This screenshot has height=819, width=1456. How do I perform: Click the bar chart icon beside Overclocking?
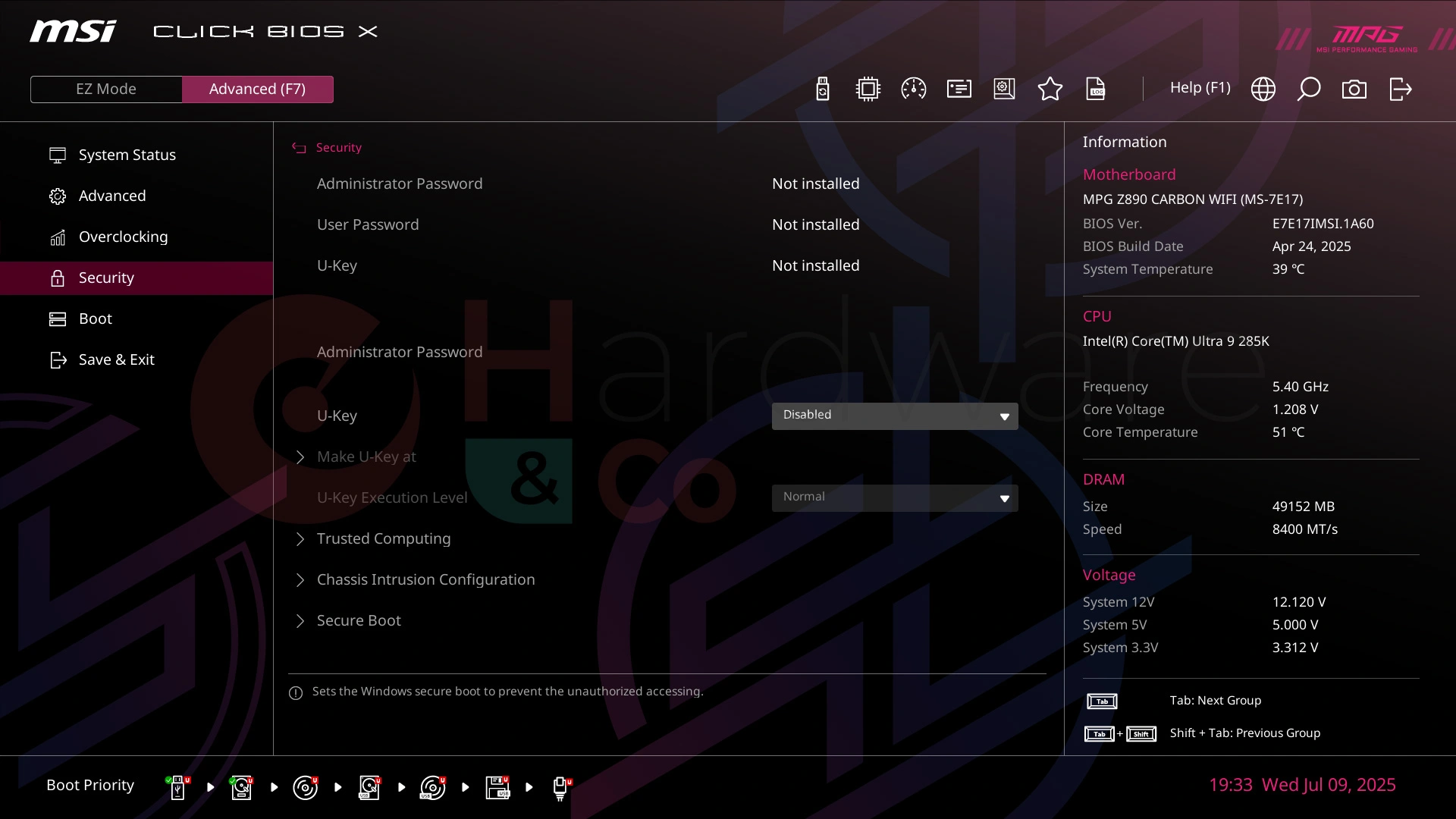click(x=58, y=237)
